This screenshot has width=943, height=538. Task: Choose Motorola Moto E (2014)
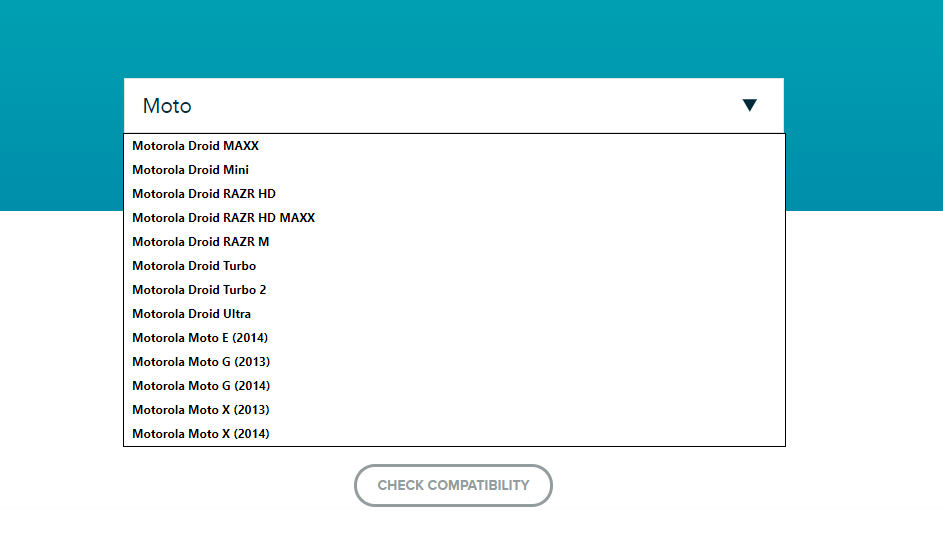pos(454,338)
